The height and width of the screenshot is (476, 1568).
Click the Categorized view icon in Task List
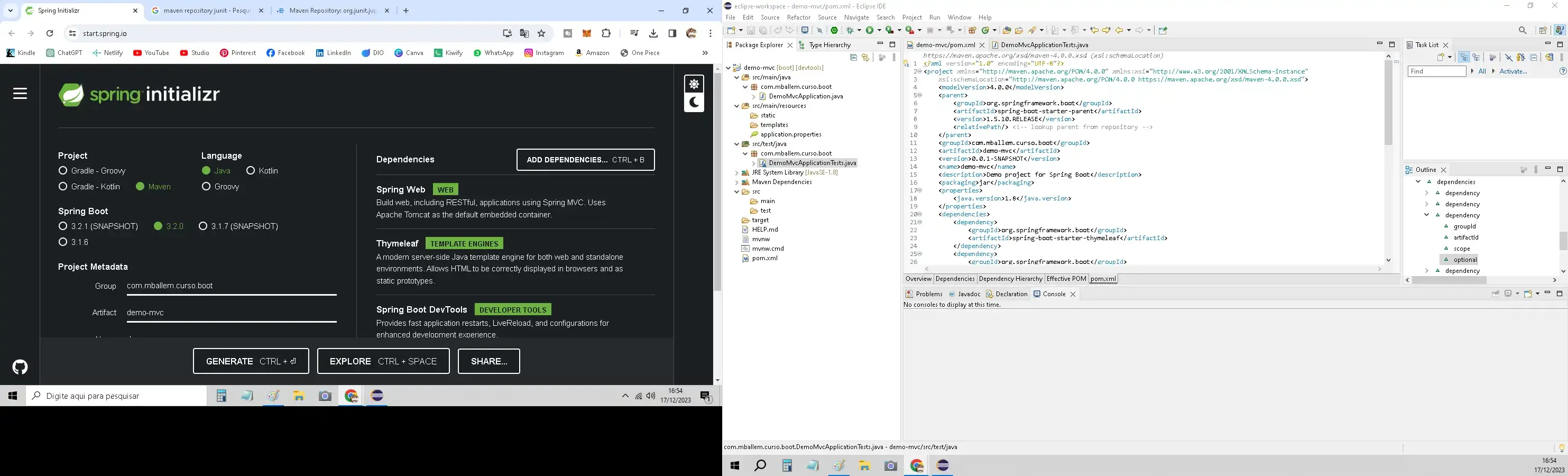point(1464,57)
